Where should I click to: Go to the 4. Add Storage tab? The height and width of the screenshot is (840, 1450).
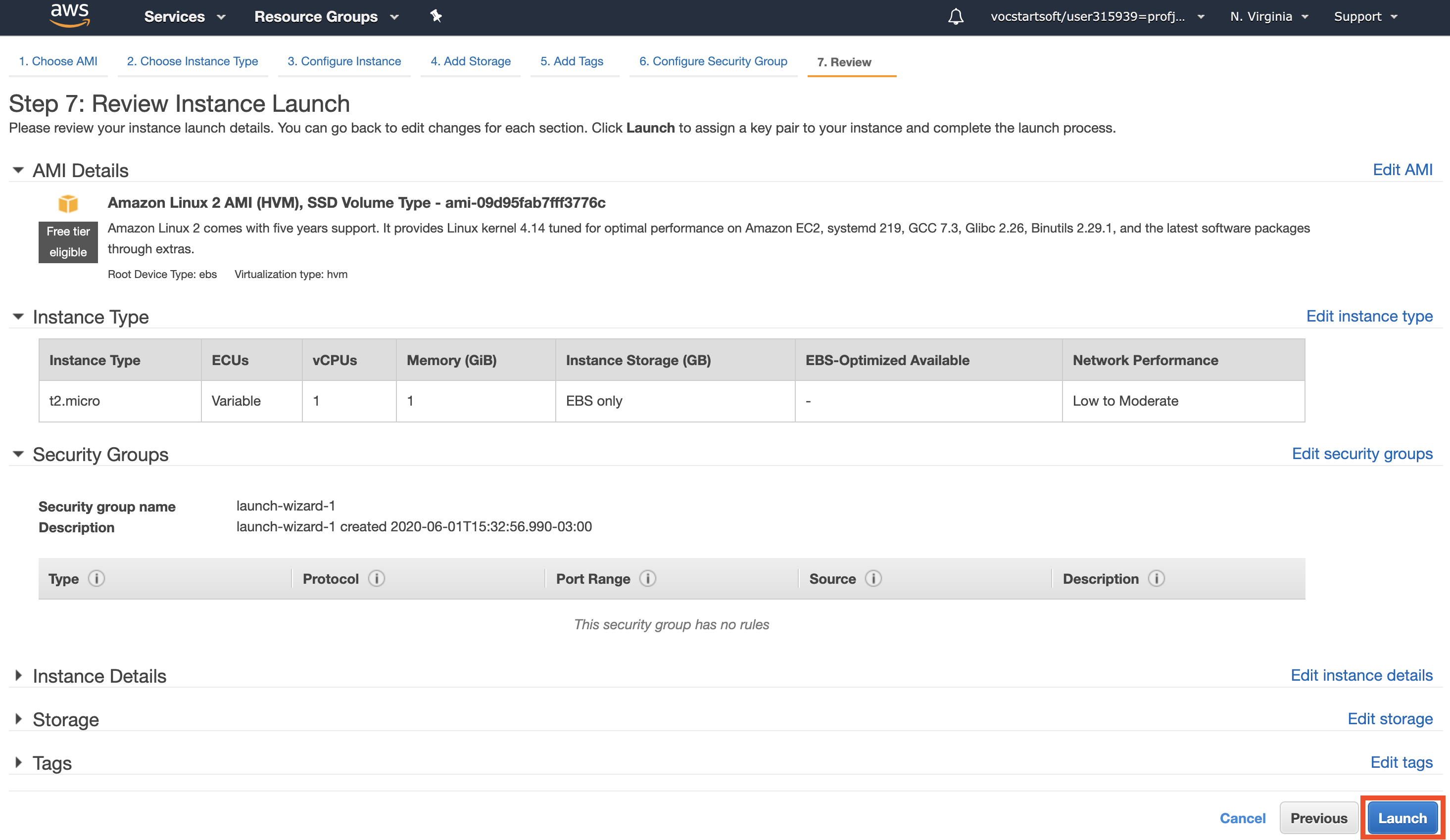pos(470,61)
